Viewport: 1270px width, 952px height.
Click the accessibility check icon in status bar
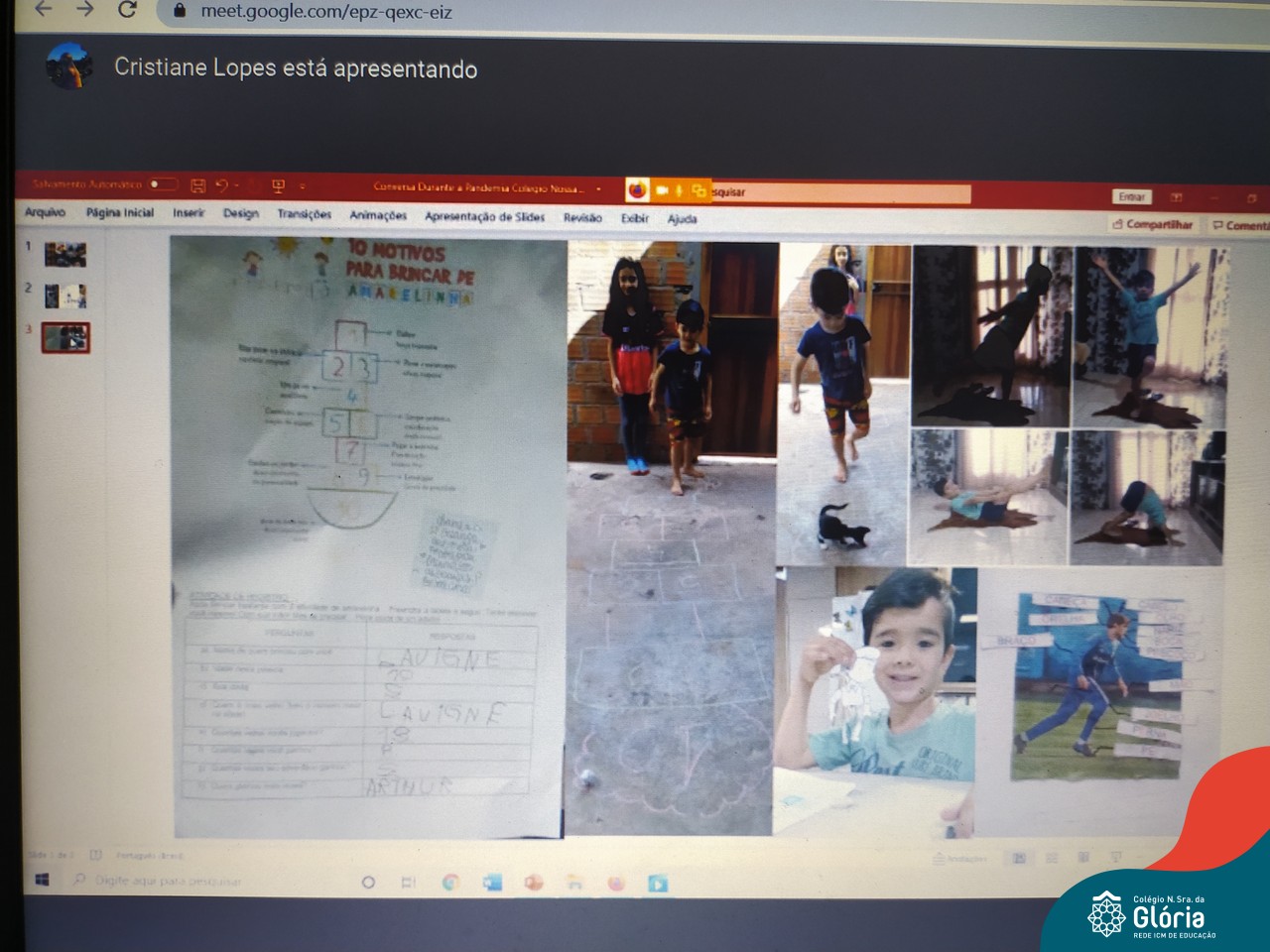click(x=95, y=855)
